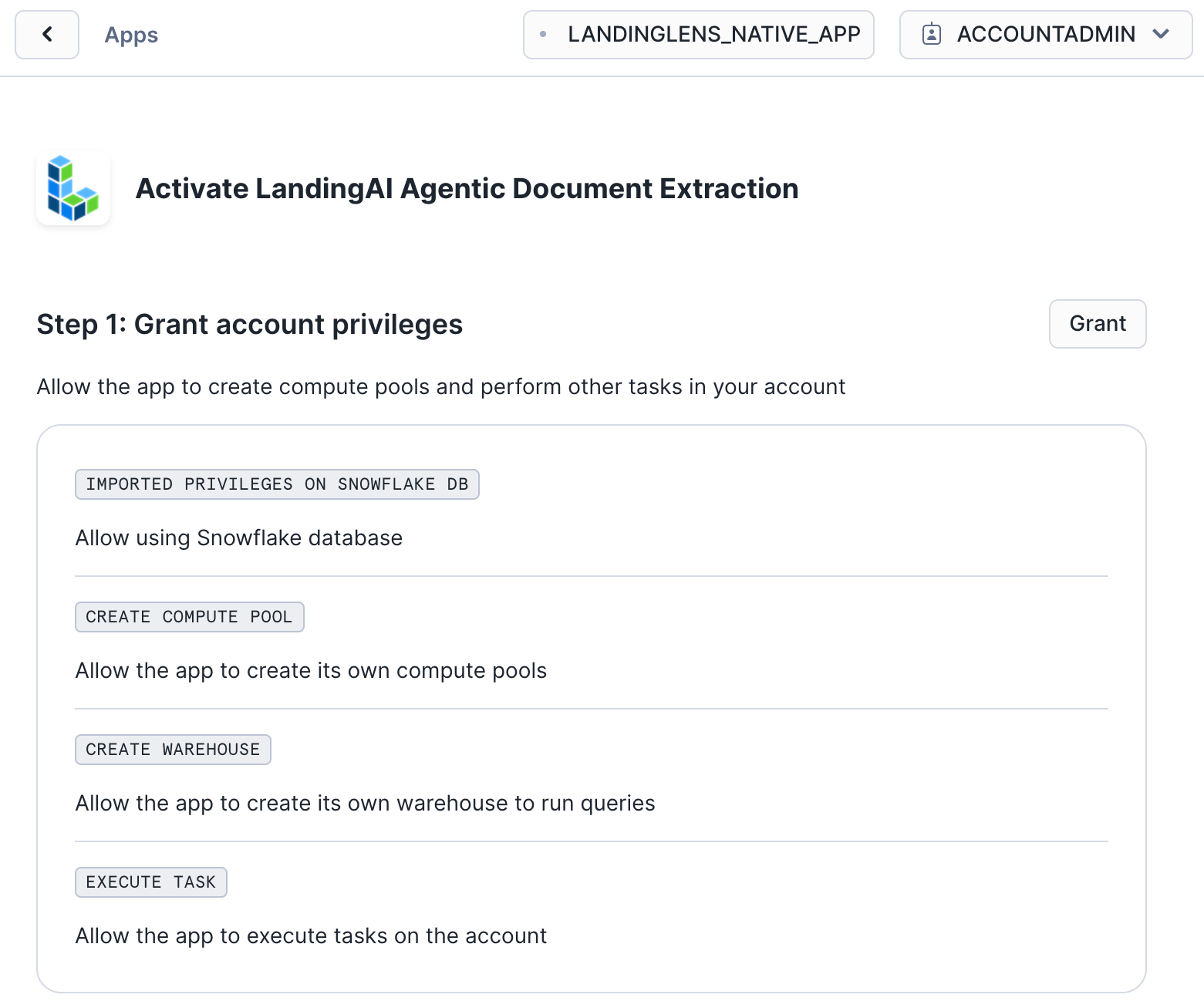Select the EXECUTE TASK badge

pyautogui.click(x=150, y=882)
